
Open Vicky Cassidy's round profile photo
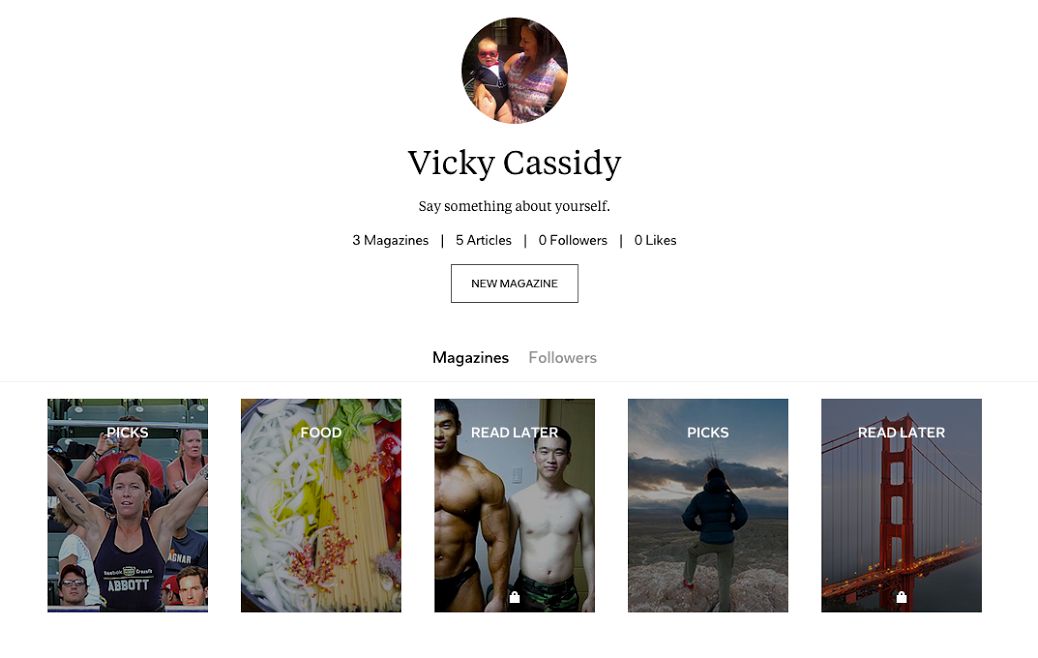pyautogui.click(x=514, y=70)
